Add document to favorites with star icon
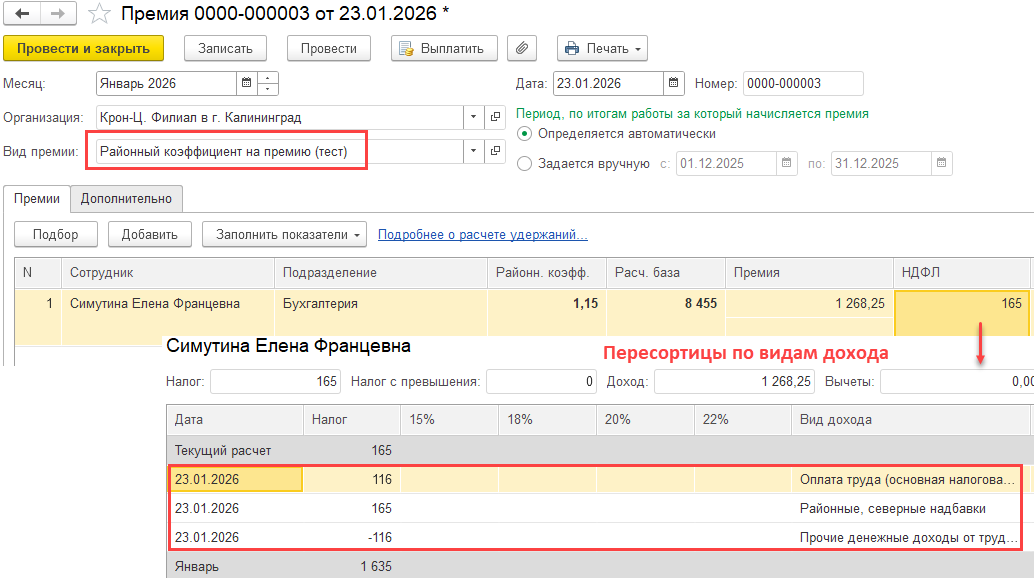The height and width of the screenshot is (578, 1034). click(99, 14)
